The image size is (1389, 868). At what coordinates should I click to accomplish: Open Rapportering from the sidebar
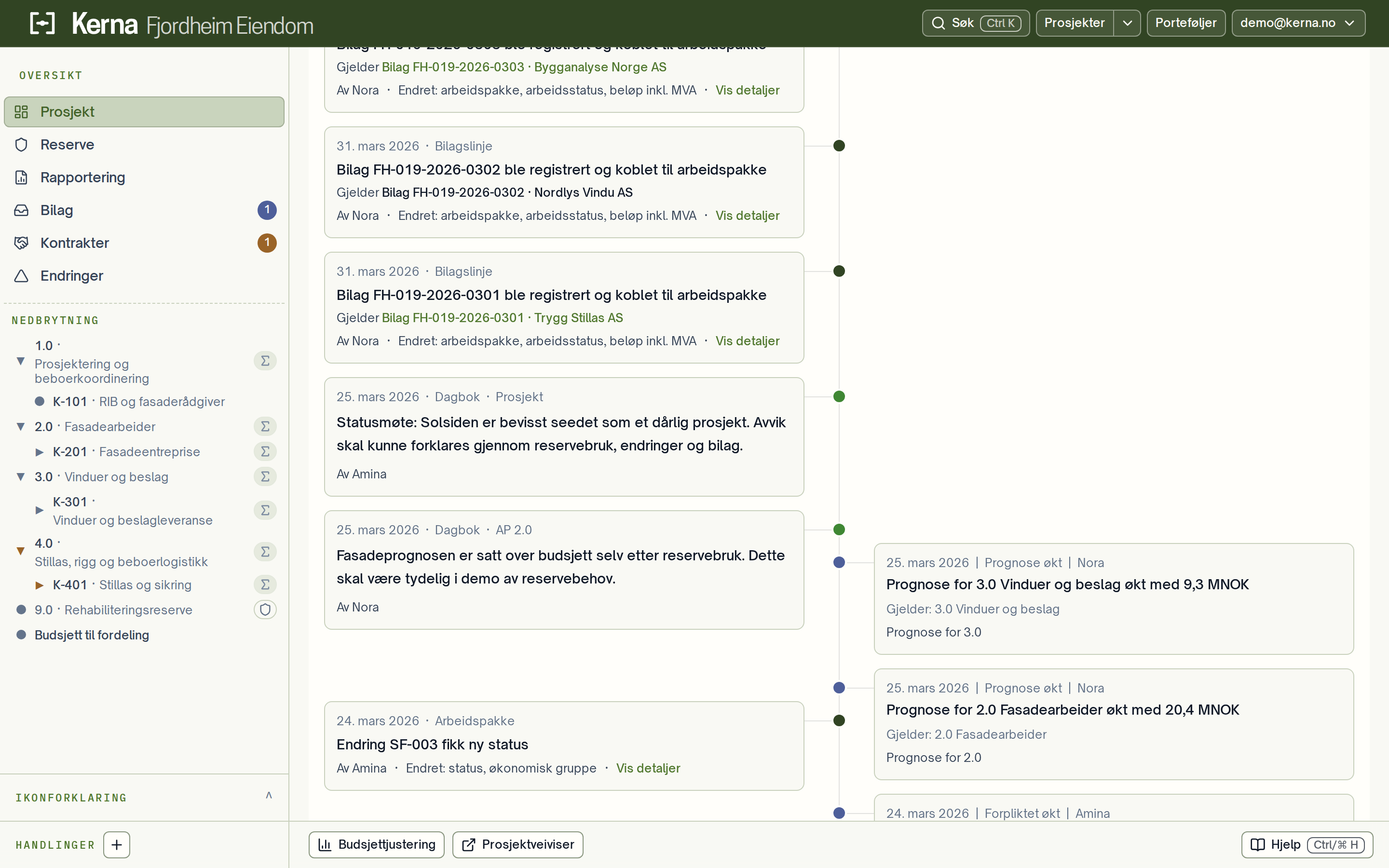tap(144, 177)
